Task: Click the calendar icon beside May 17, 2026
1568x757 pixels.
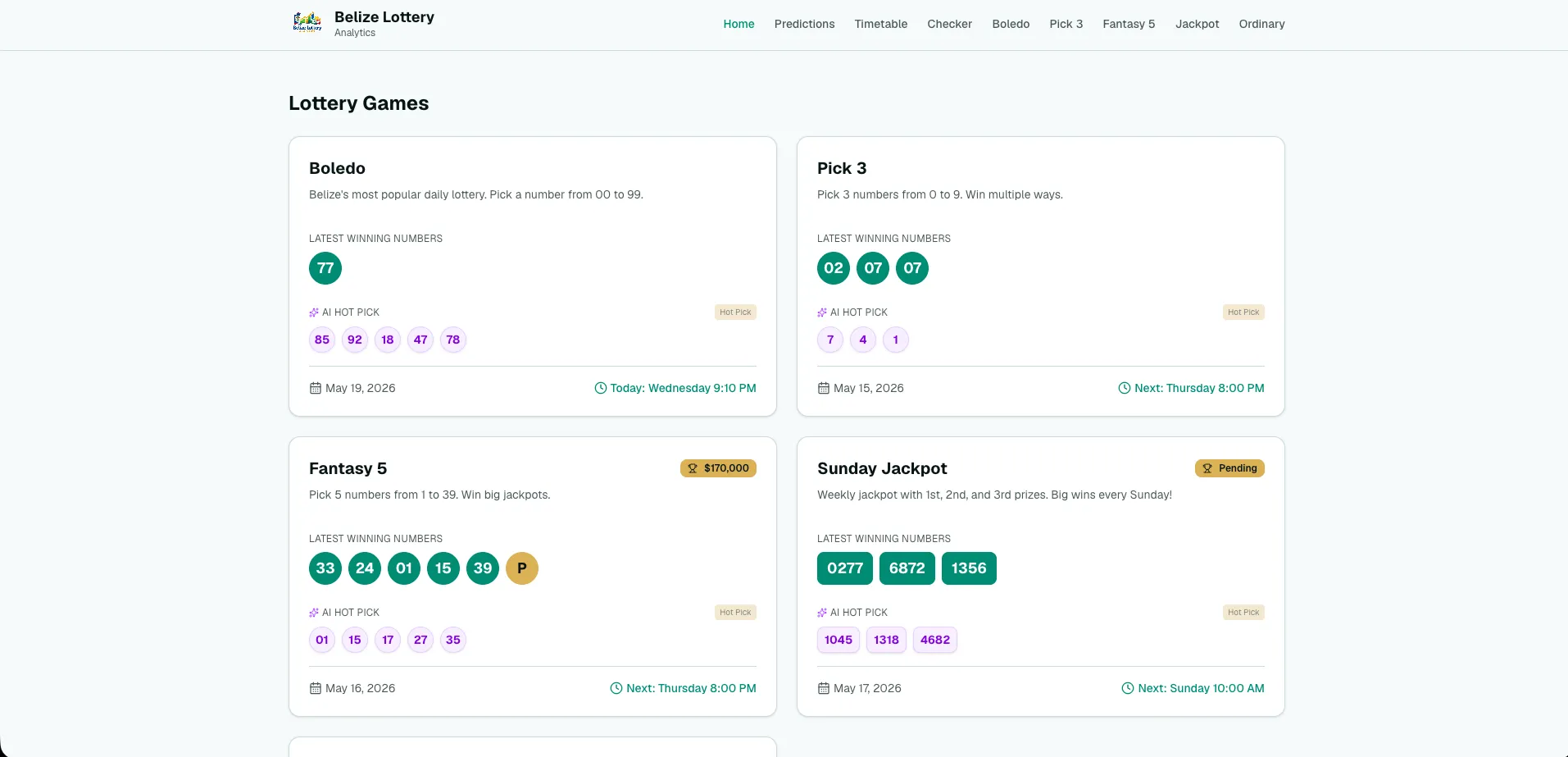Action: pyautogui.click(x=823, y=688)
